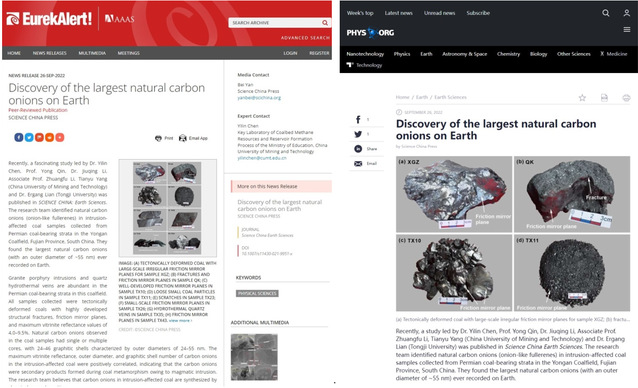
Task: Open Meetings menu item on EurekAlert
Action: tap(129, 53)
